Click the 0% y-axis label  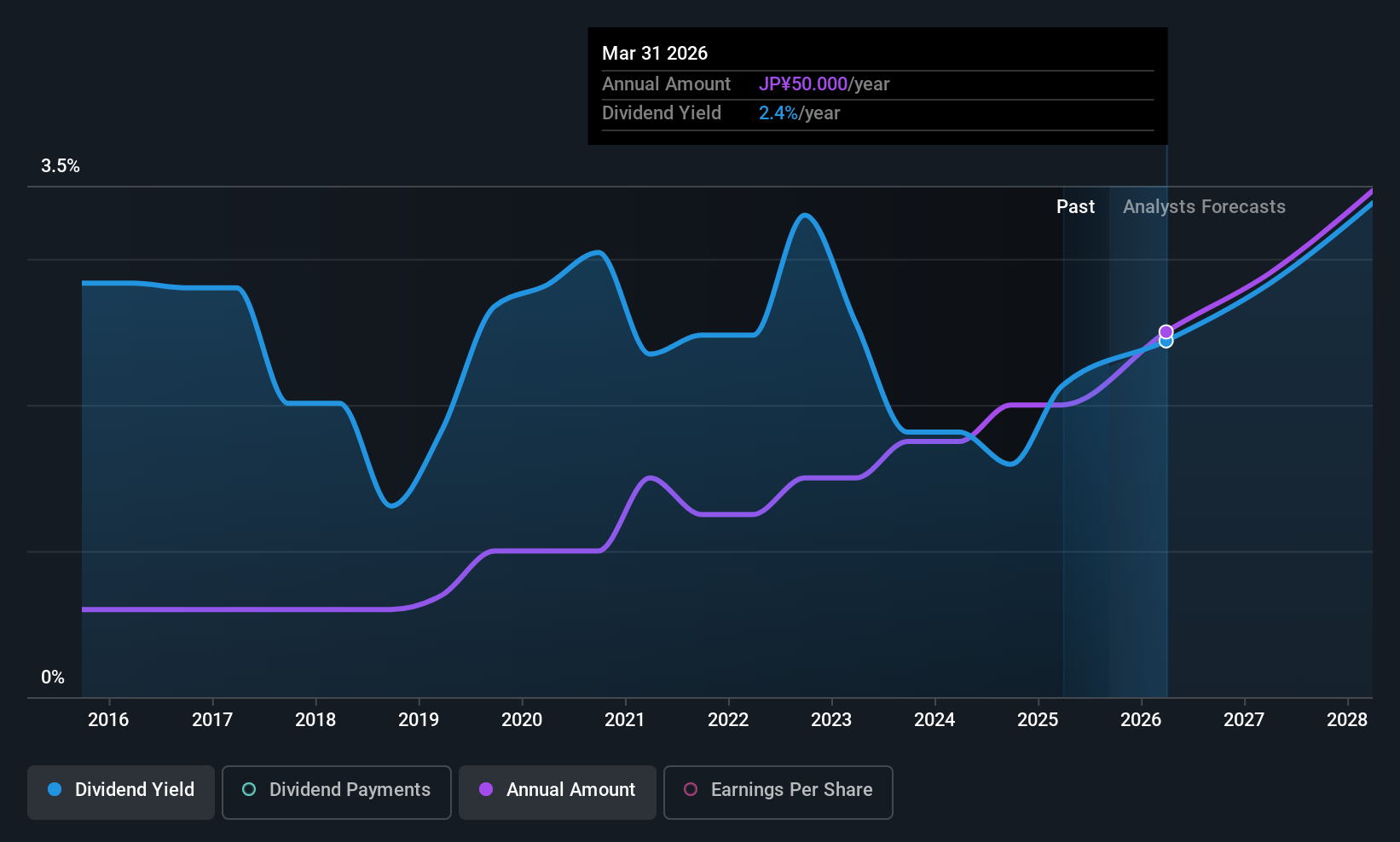(x=53, y=678)
